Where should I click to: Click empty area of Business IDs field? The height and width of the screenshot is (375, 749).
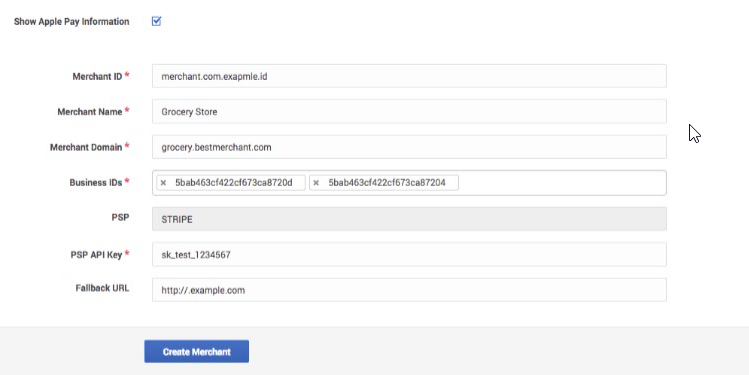pyautogui.click(x=561, y=183)
